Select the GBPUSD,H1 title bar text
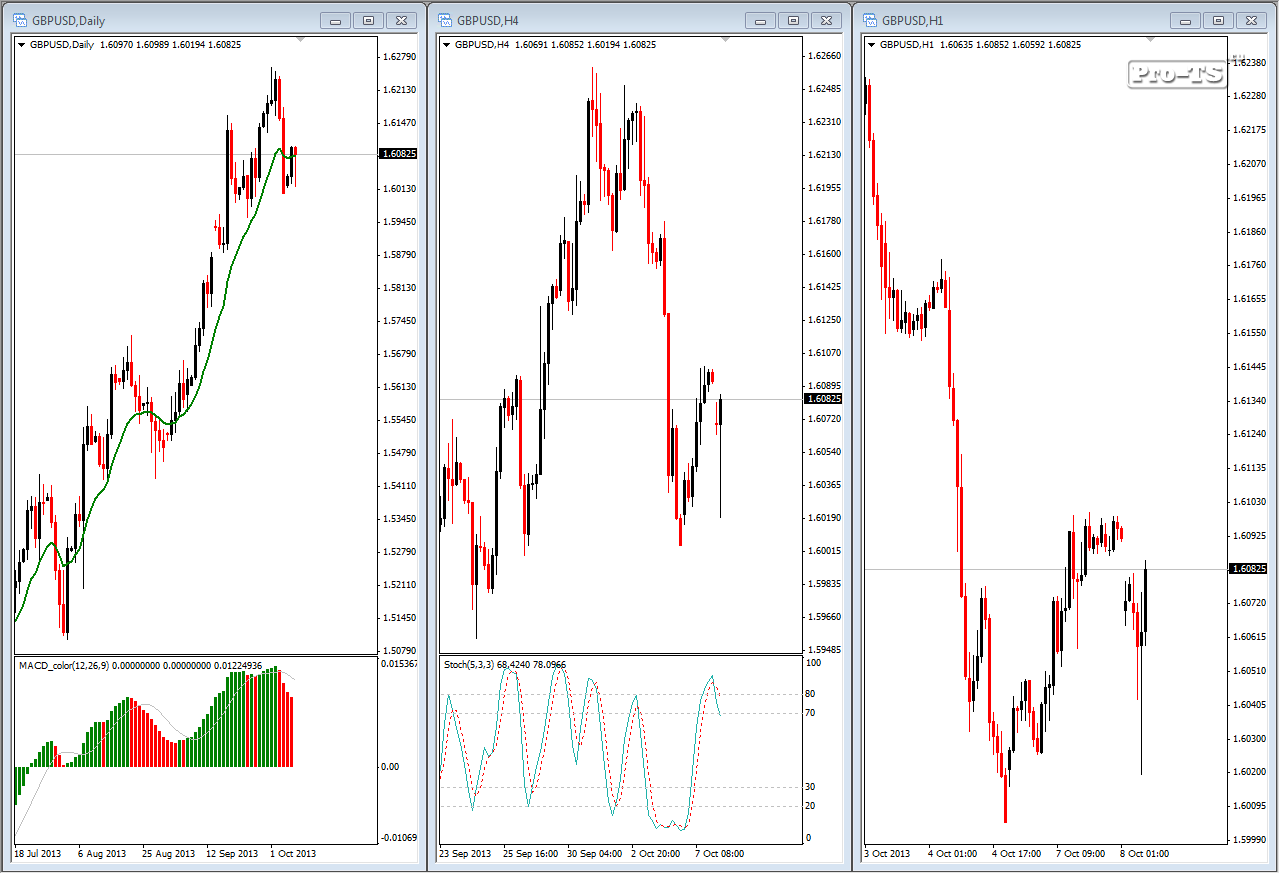This screenshot has width=1280, height=874. tap(913, 20)
